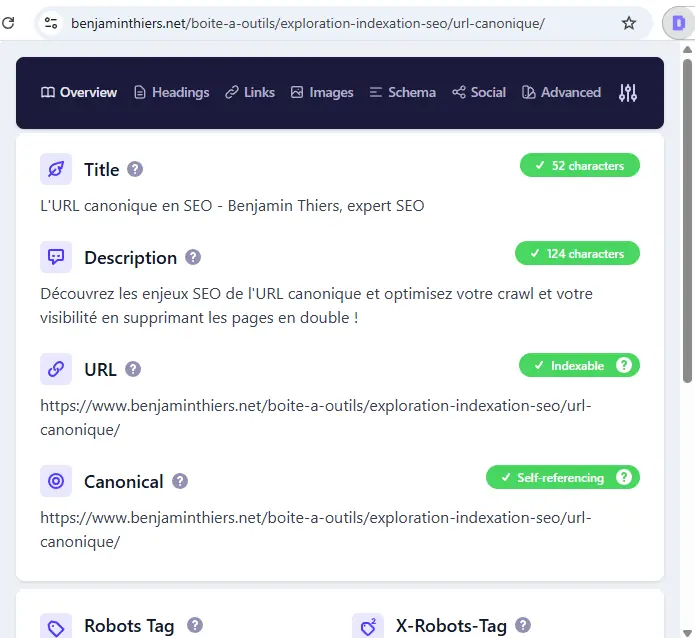695x638 pixels.
Task: Click the question mark in Self-referencing badge
Action: click(x=624, y=478)
